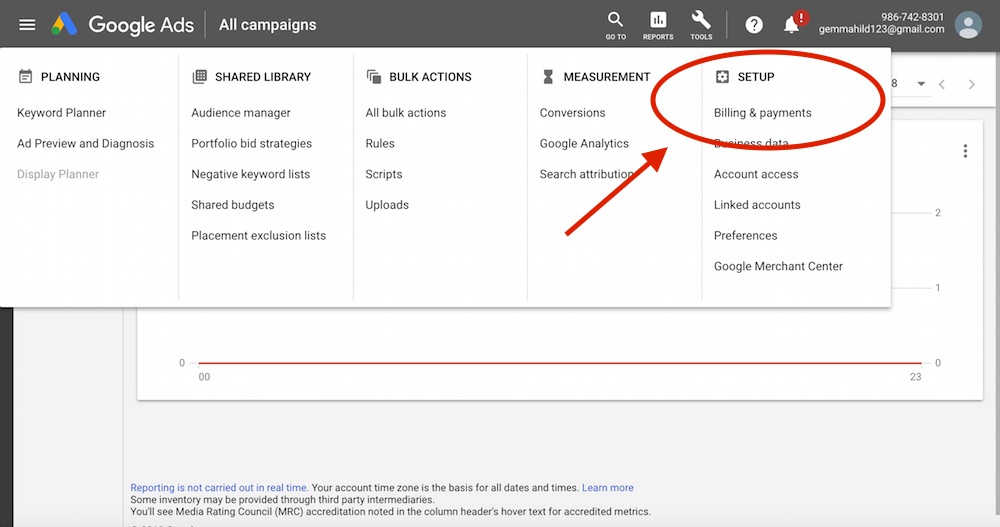This screenshot has width=1000, height=527.
Task: Click the Measurement hourglass icon
Action: 548,77
